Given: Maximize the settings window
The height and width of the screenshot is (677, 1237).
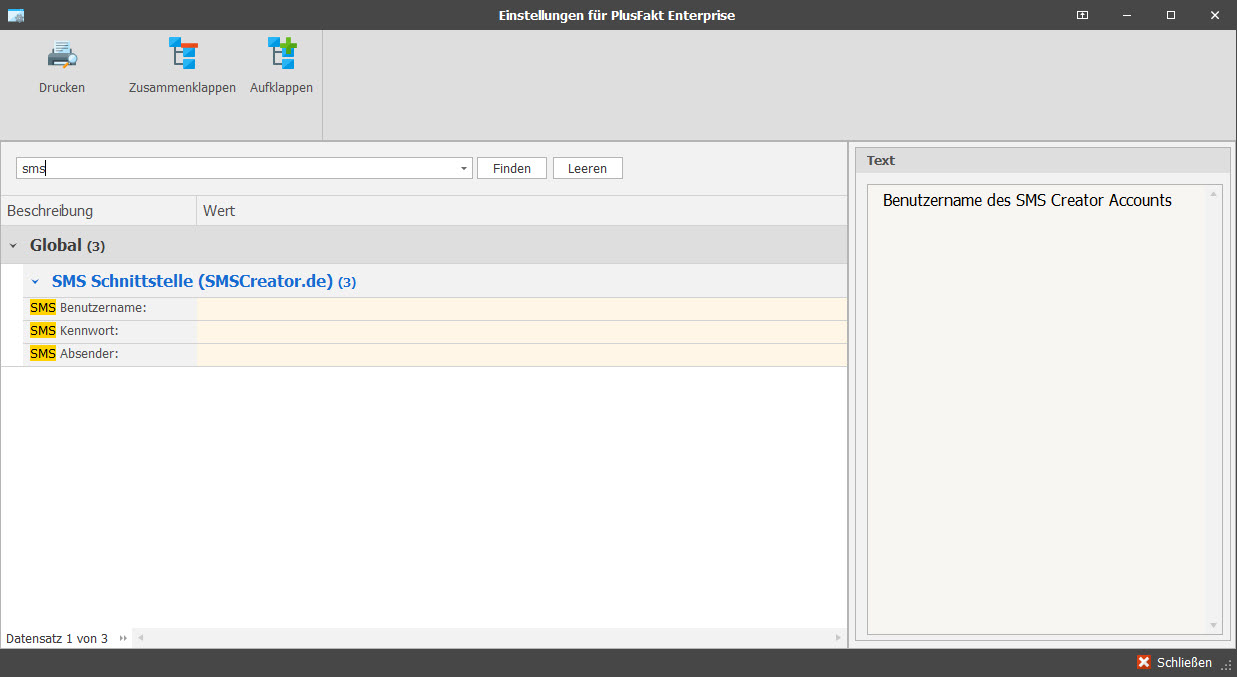Looking at the screenshot, I should [1171, 15].
